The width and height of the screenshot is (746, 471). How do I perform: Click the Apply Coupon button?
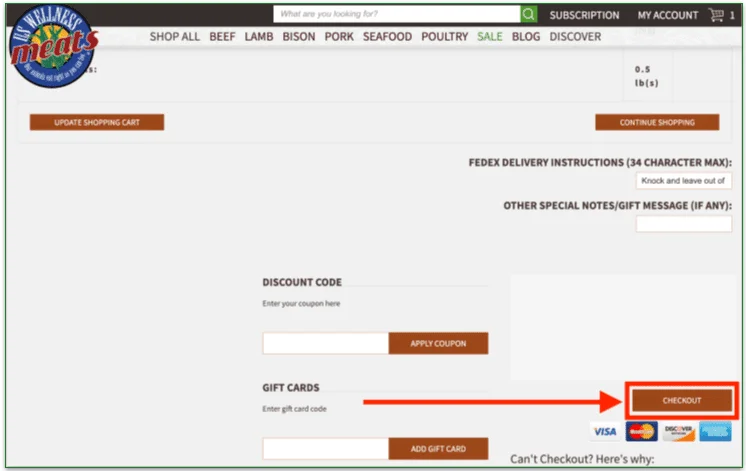(438, 343)
